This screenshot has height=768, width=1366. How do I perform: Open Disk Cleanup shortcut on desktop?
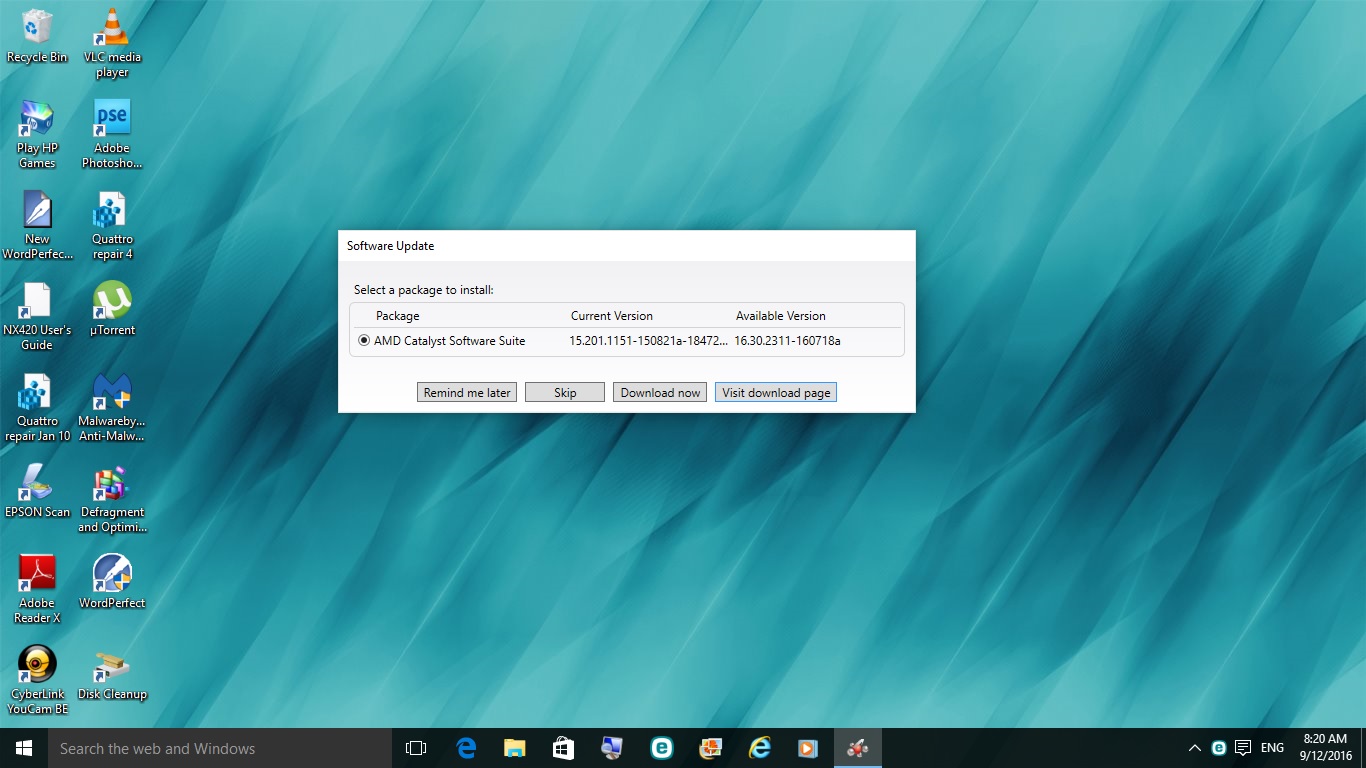112,675
